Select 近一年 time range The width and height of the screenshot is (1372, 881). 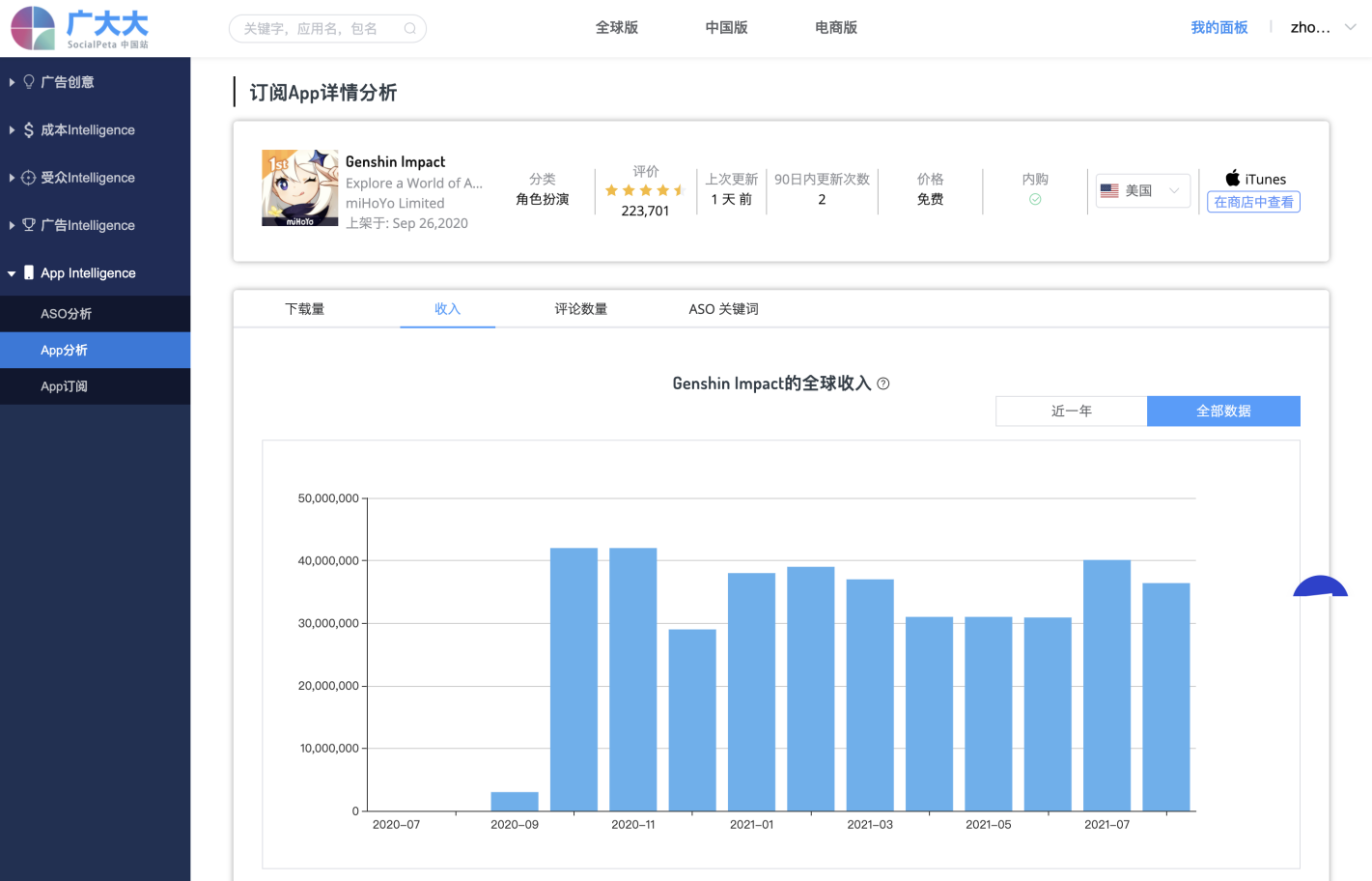(1072, 411)
